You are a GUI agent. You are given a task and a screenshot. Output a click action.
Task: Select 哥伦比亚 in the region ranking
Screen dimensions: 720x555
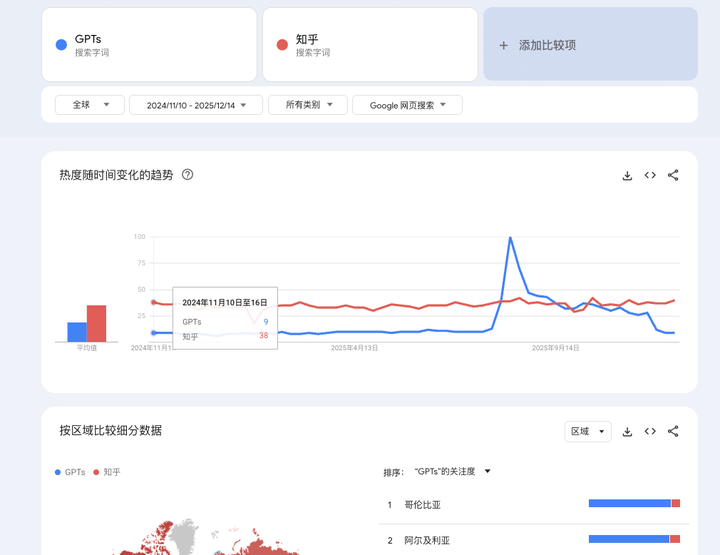click(x=422, y=505)
